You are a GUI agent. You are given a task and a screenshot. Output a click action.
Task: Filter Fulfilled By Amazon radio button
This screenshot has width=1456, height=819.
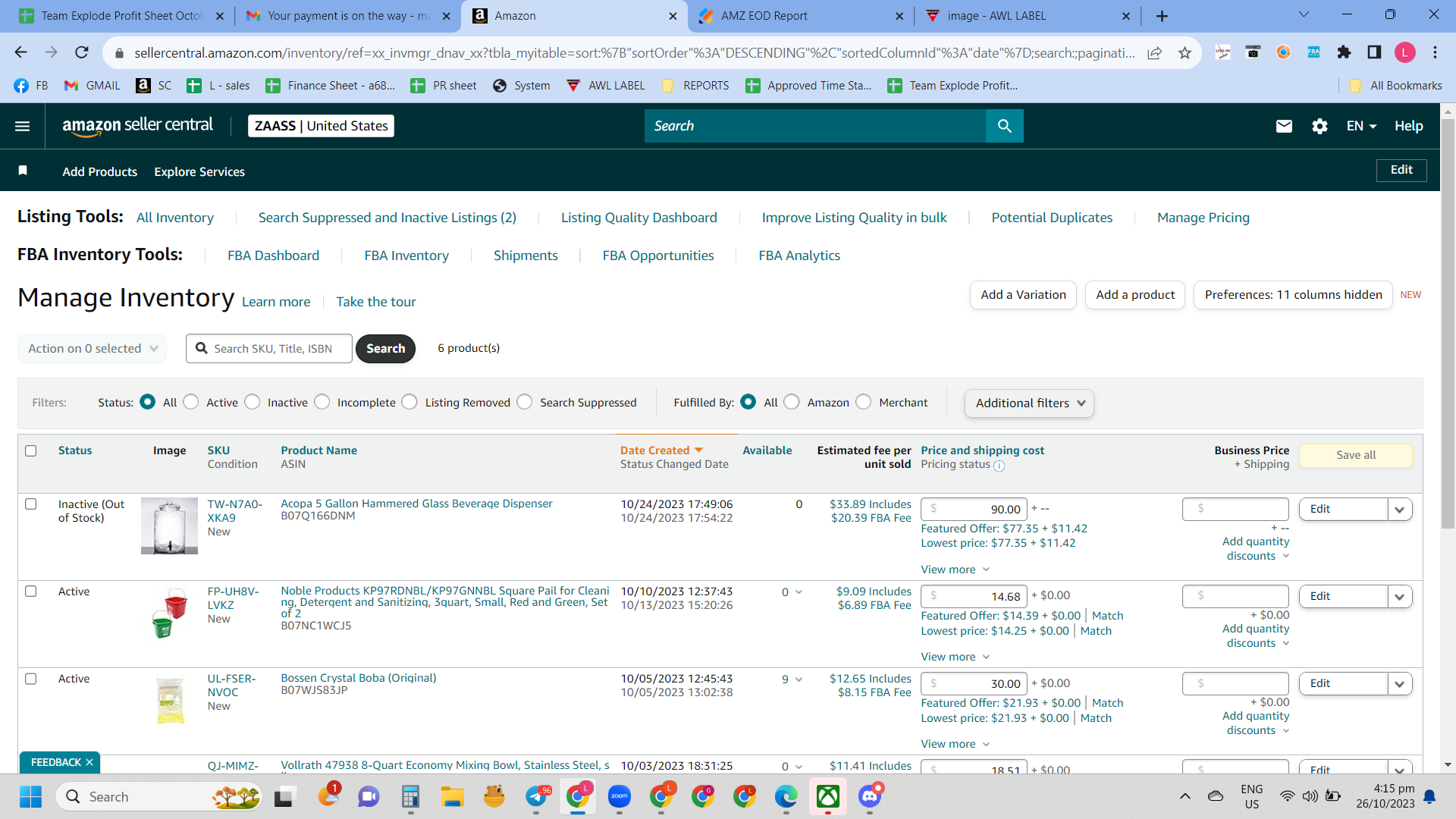pyautogui.click(x=792, y=402)
